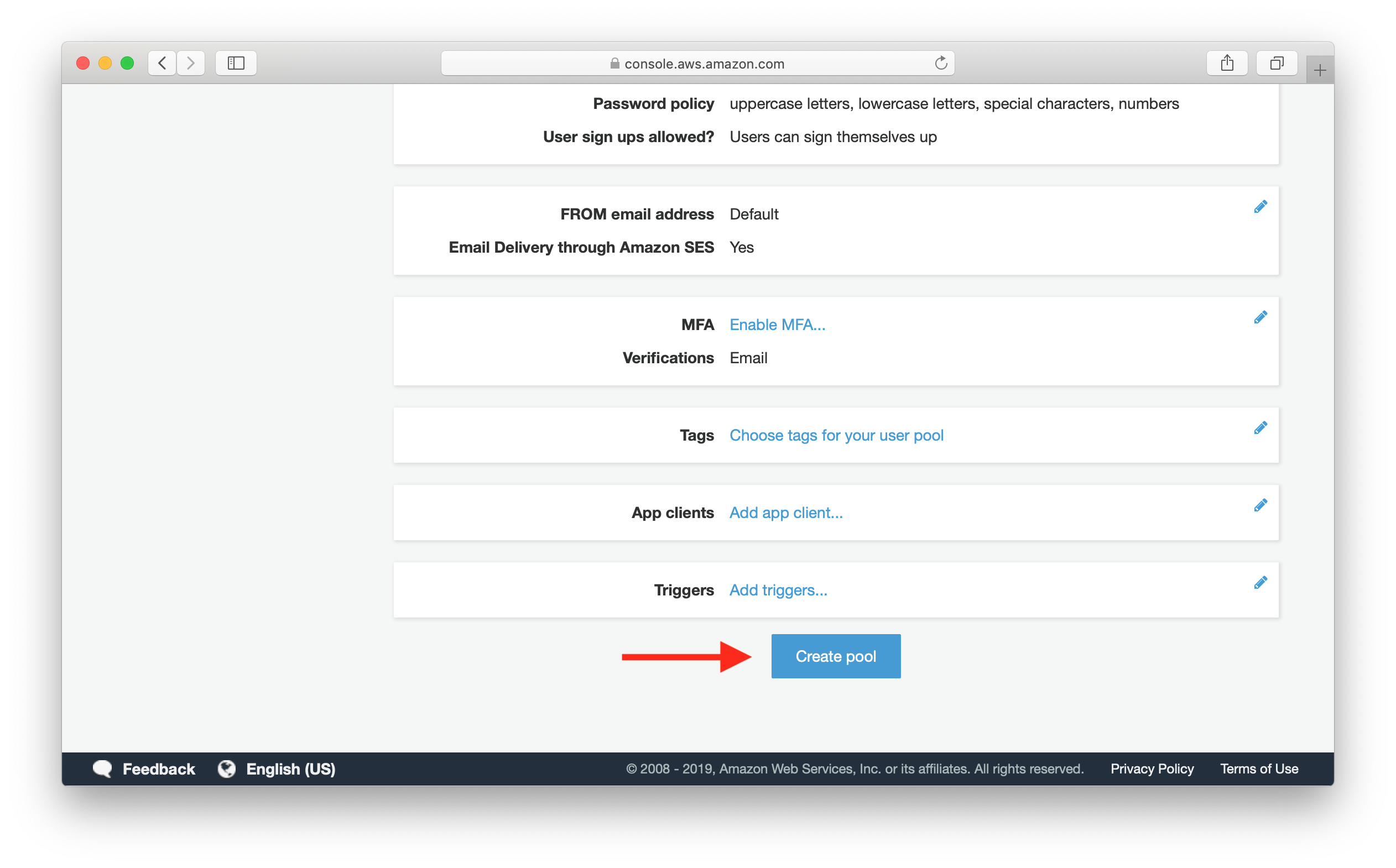Click page reload button in browser

(941, 62)
